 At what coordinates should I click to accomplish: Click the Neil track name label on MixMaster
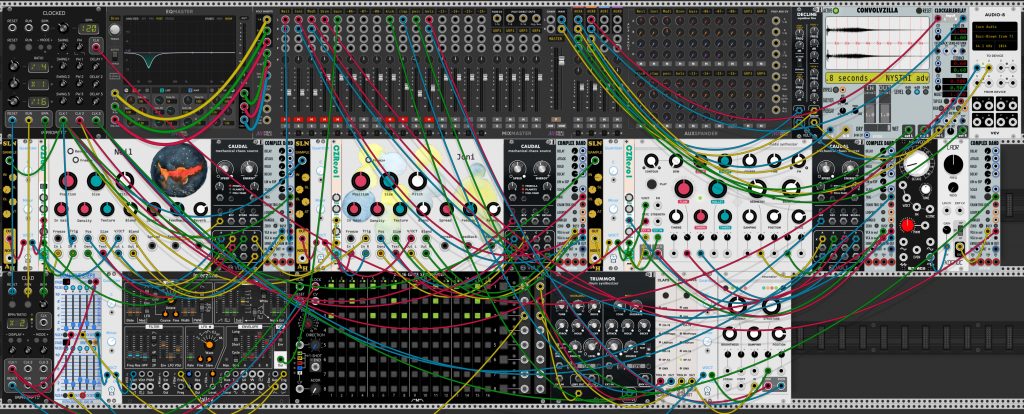pos(285,12)
